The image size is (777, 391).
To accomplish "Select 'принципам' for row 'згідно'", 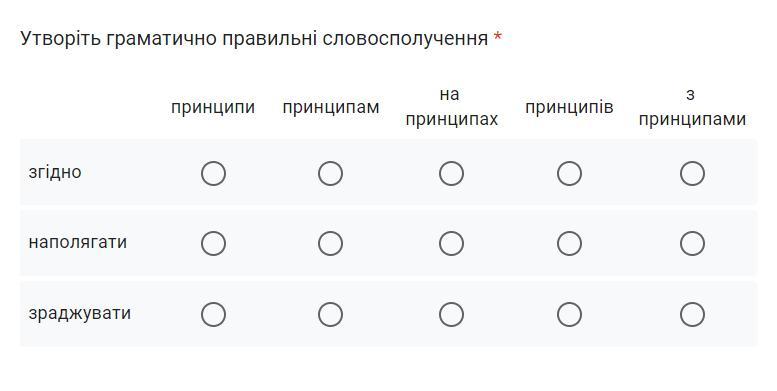I will pyautogui.click(x=330, y=173).
